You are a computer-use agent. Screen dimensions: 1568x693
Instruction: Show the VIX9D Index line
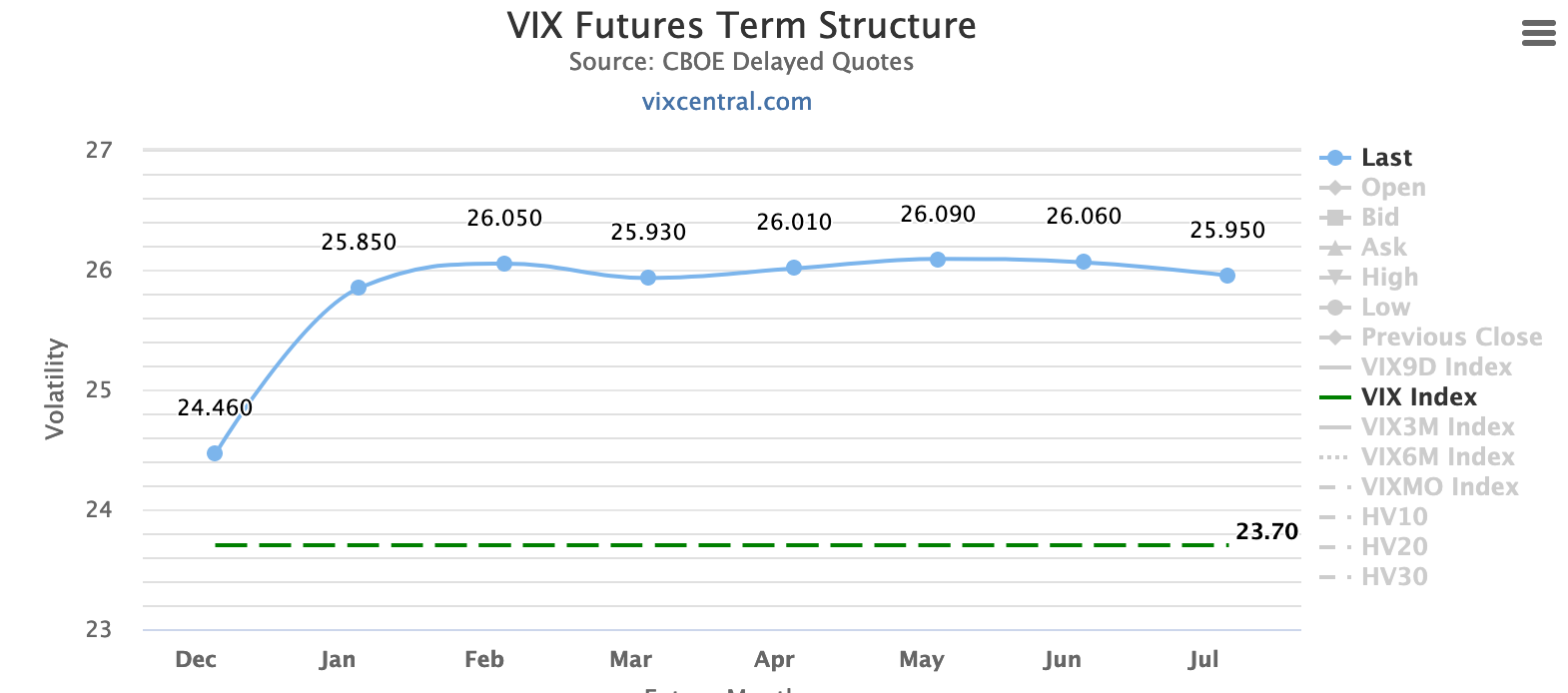click(x=1435, y=367)
